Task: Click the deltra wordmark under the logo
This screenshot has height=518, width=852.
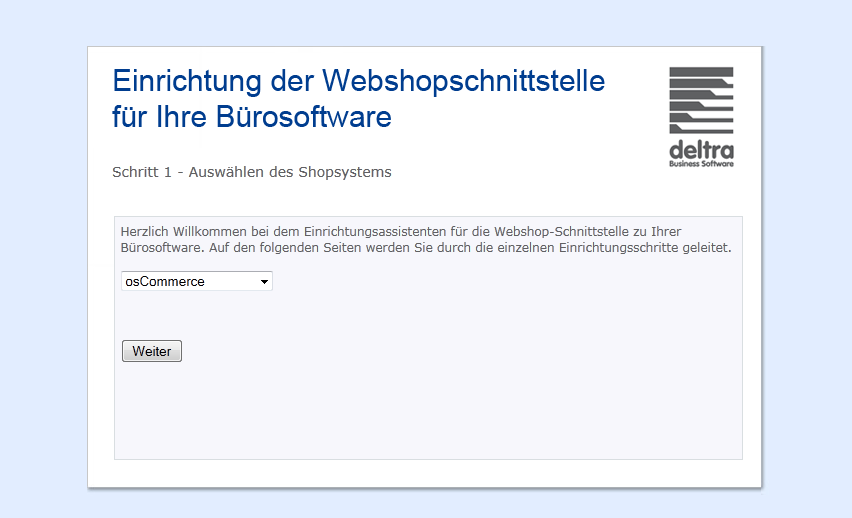Action: coord(701,149)
